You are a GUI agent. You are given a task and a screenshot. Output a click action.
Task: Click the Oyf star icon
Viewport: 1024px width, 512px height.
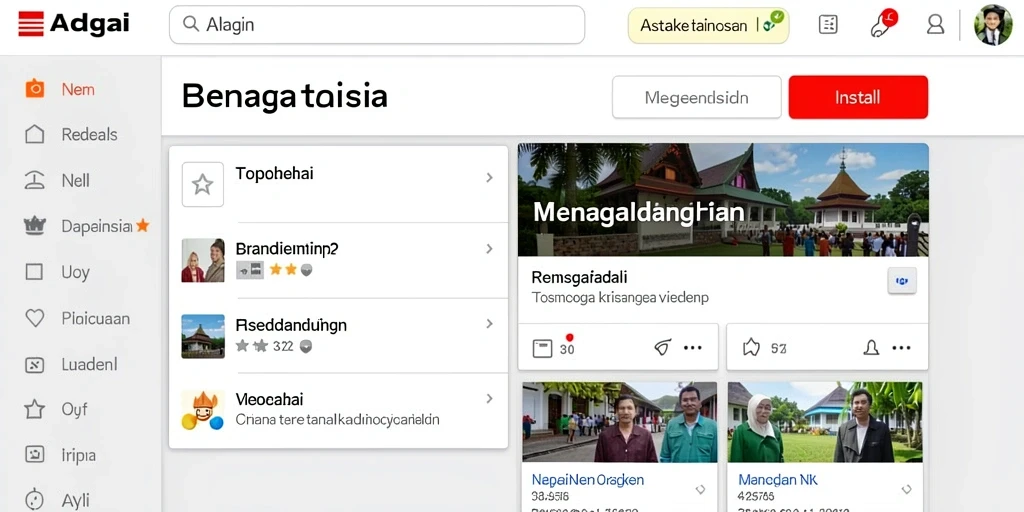pyautogui.click(x=34, y=409)
